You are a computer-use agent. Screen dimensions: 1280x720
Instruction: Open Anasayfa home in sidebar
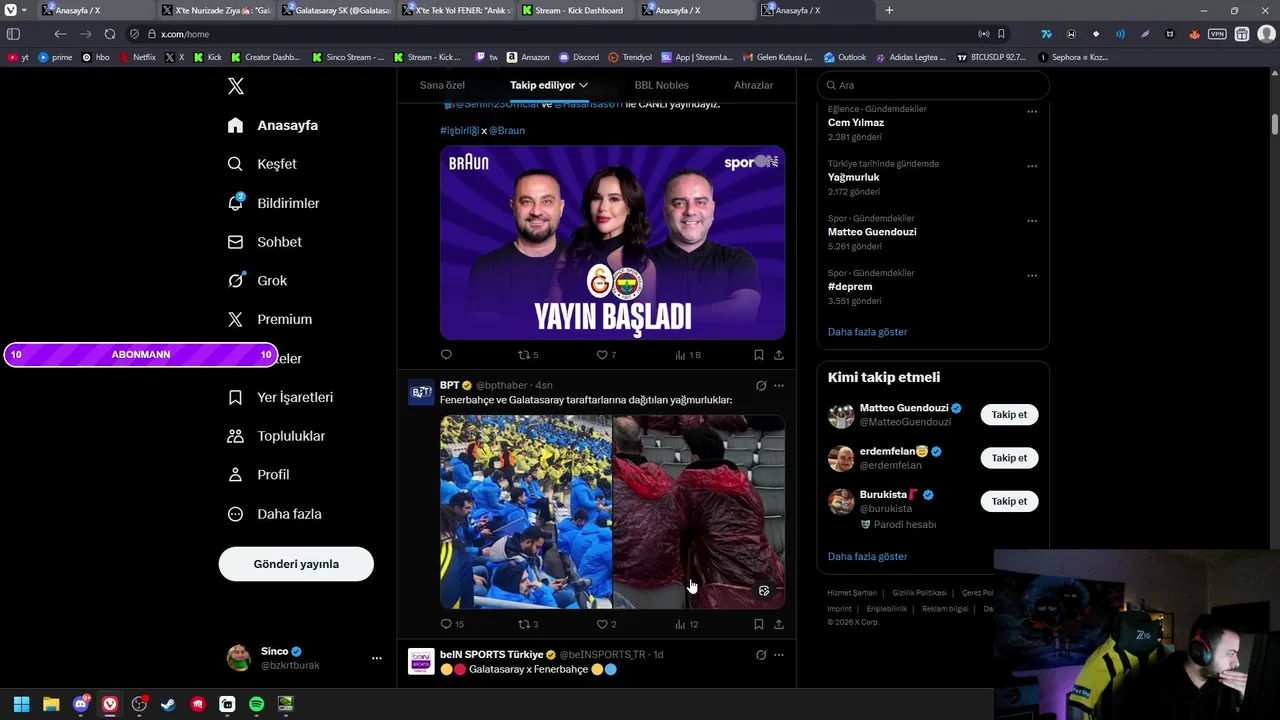point(273,125)
